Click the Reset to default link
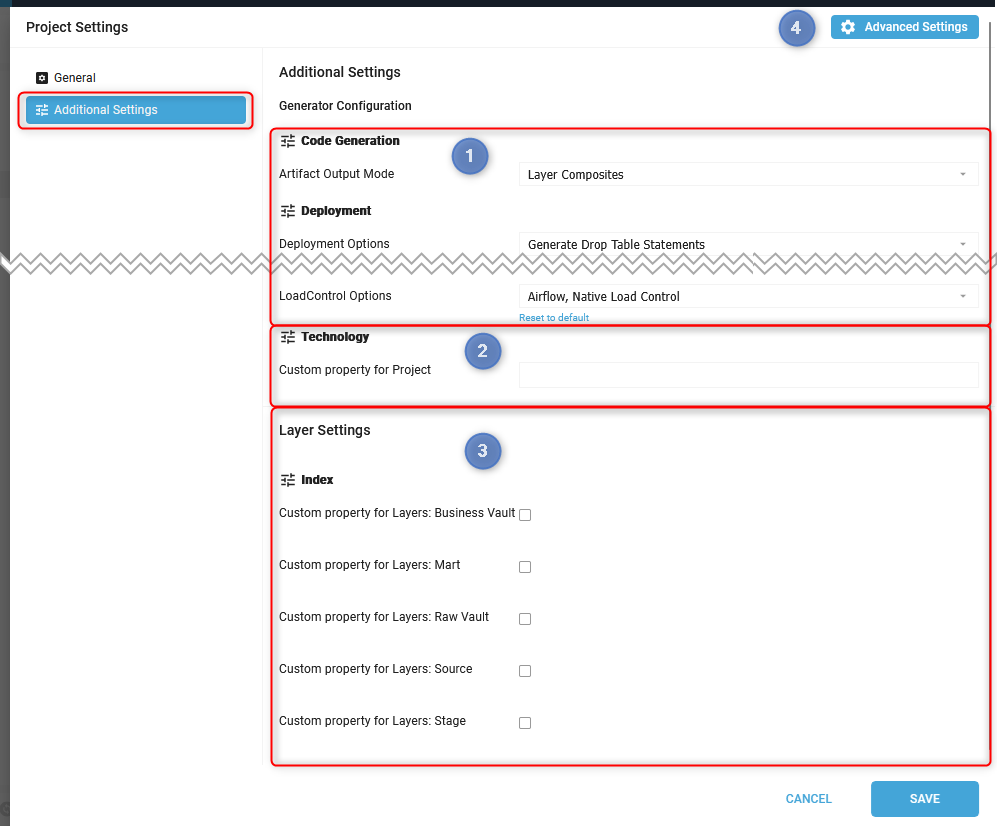The image size is (997, 826). click(553, 318)
